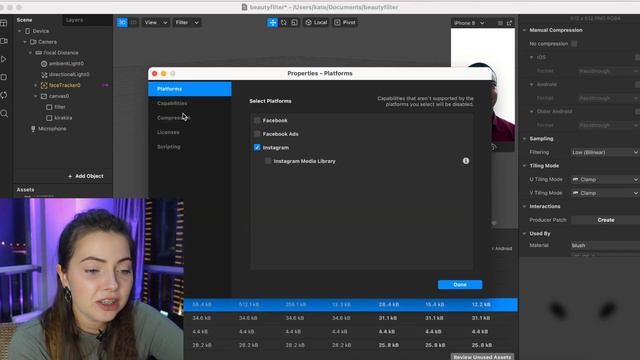
Task: Select the rotate manipulator tool
Action: 284,22
